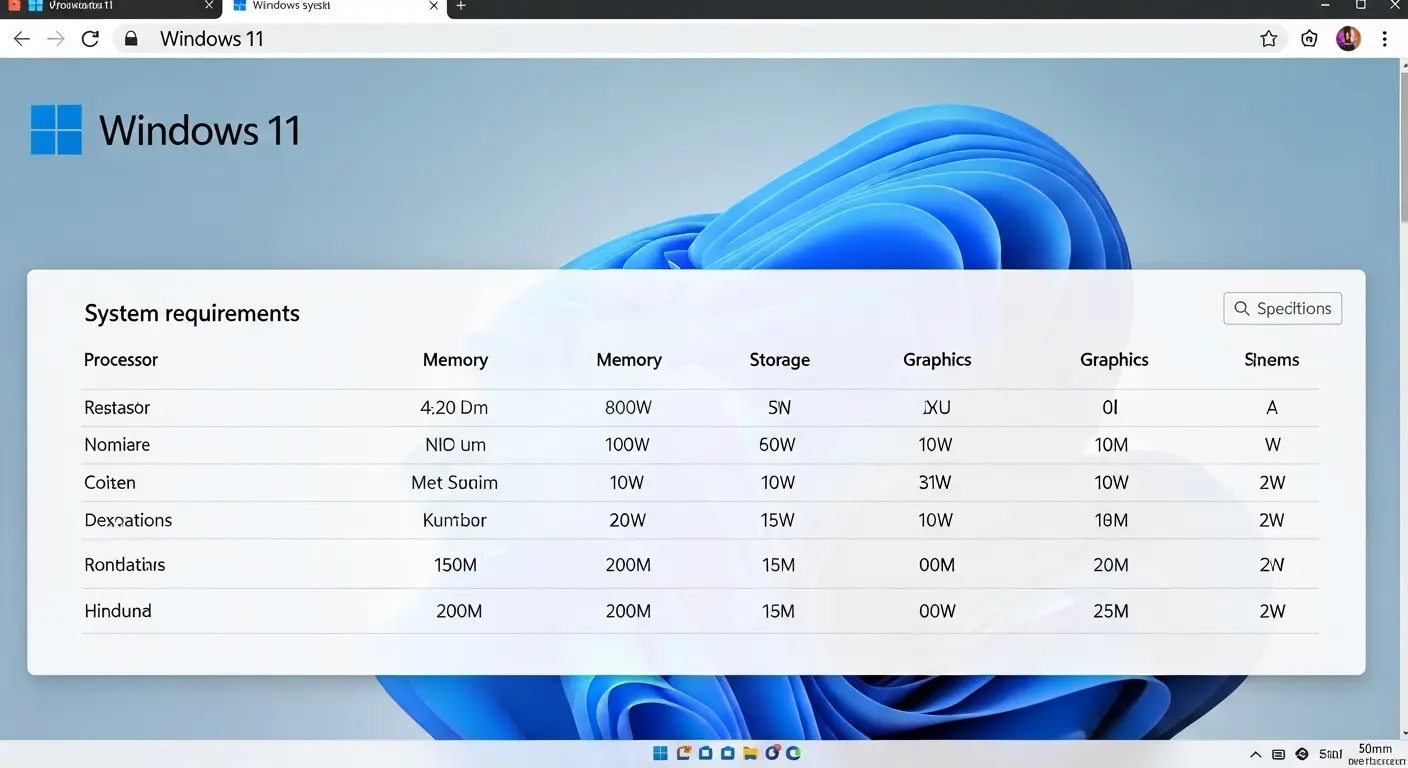Select the Rondatiars row label
The width and height of the screenshot is (1408, 768).
point(125,565)
